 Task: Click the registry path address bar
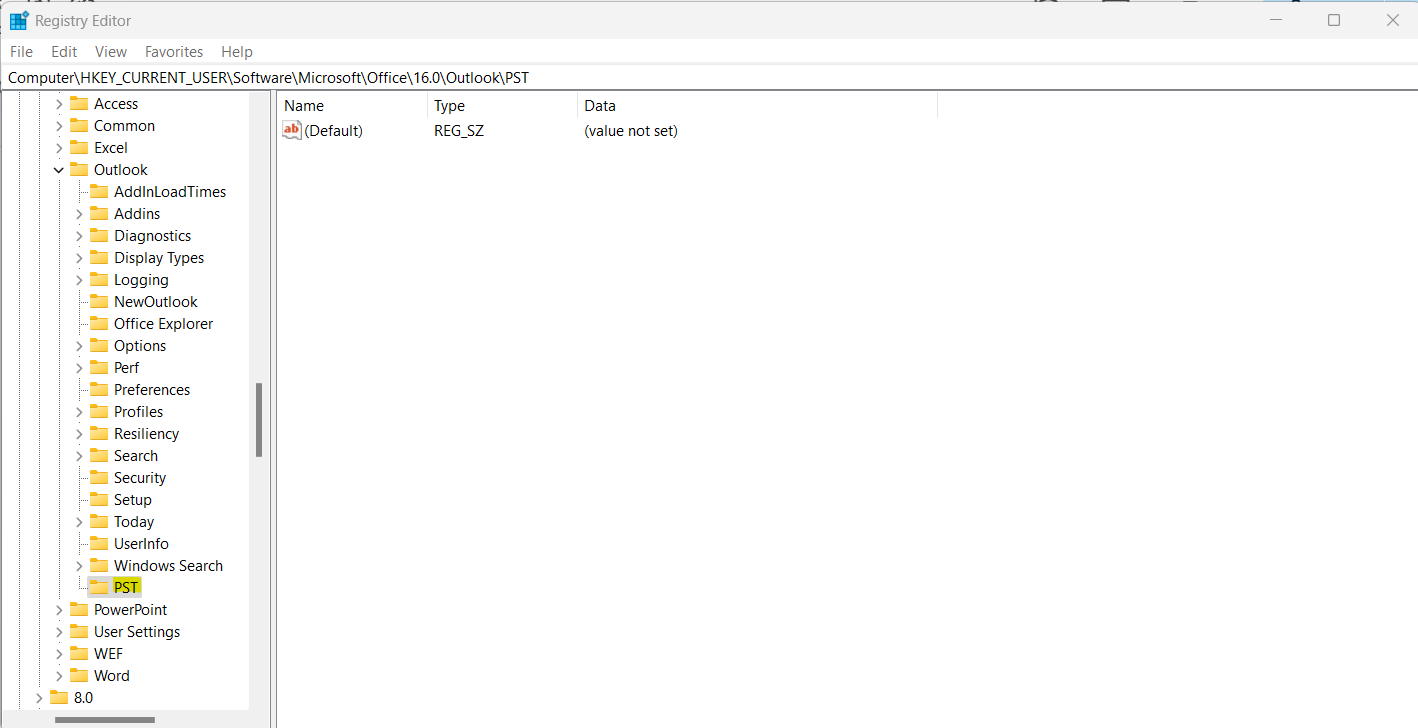(x=709, y=77)
